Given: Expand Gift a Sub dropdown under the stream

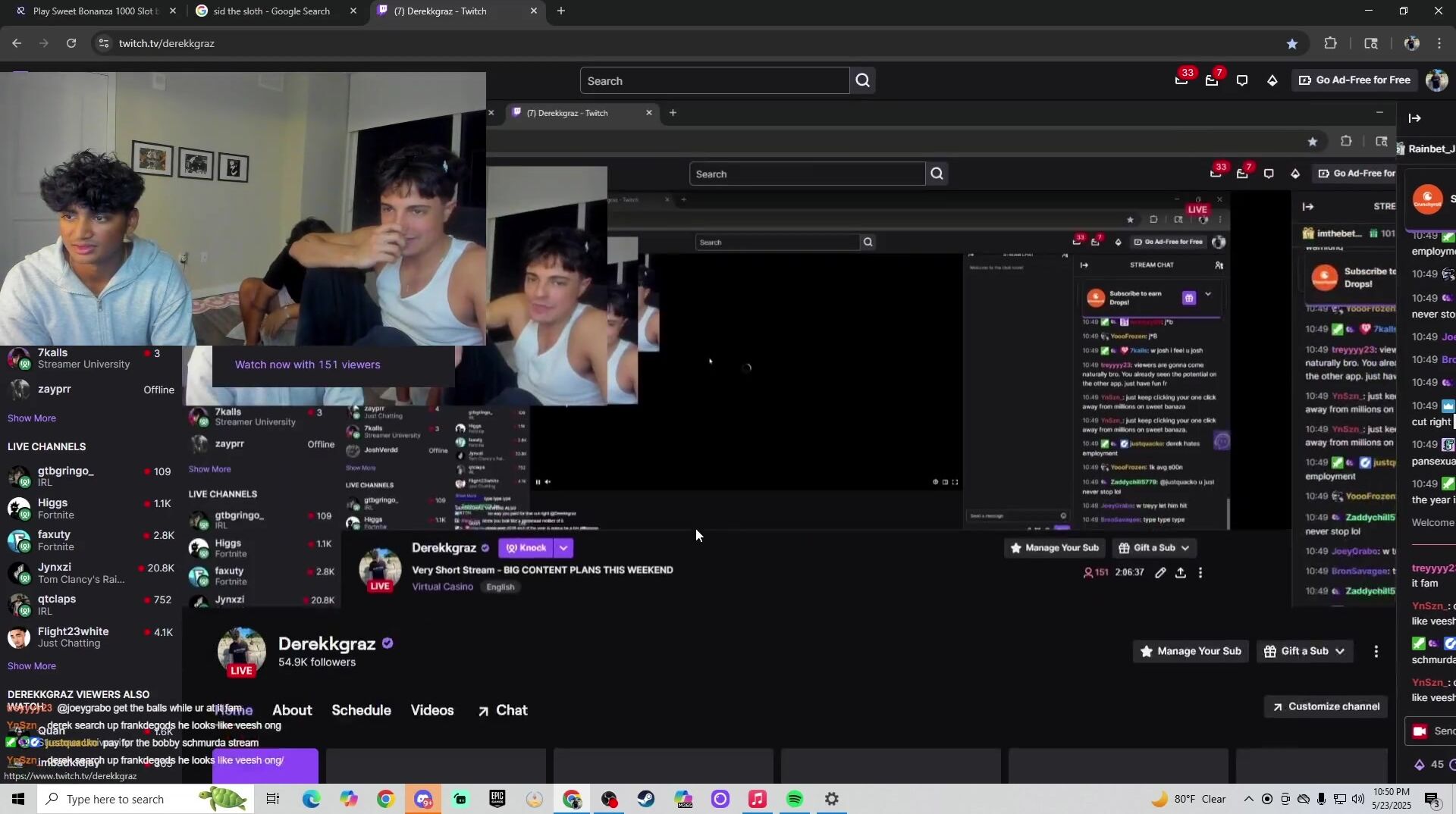Looking at the screenshot, I should [1185, 548].
